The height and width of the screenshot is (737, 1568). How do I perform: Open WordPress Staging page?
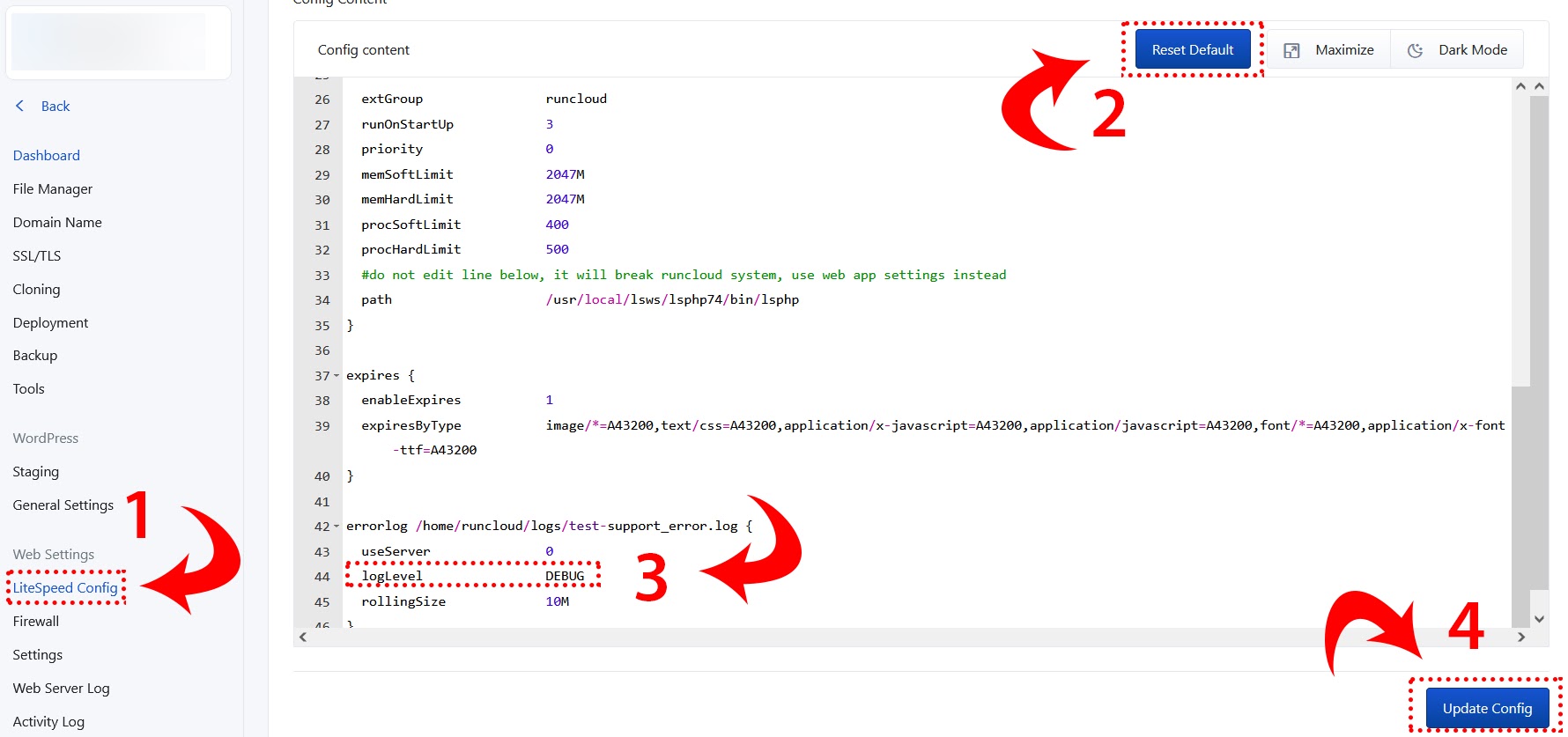coord(36,471)
